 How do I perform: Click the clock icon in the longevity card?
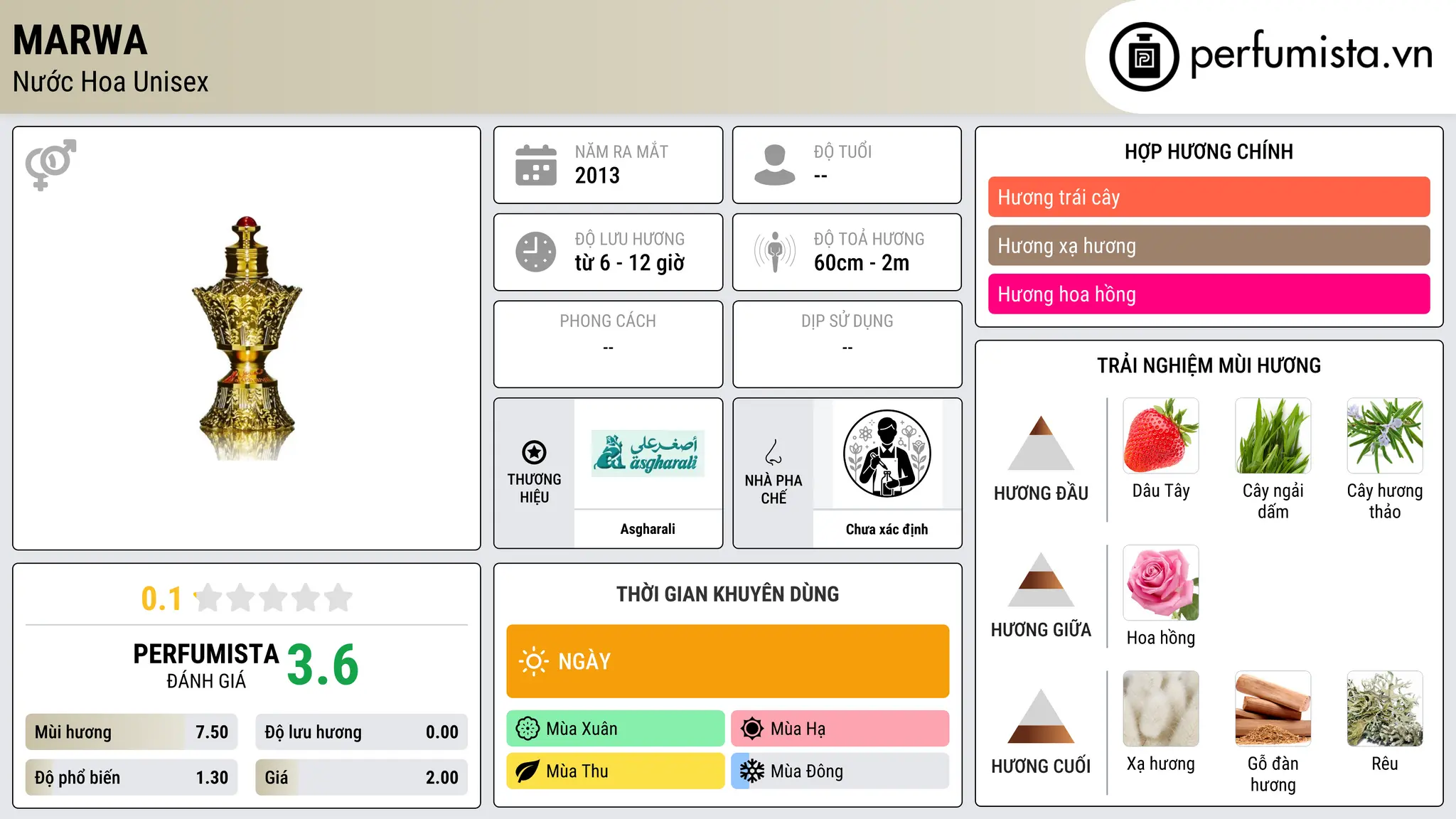(536, 252)
